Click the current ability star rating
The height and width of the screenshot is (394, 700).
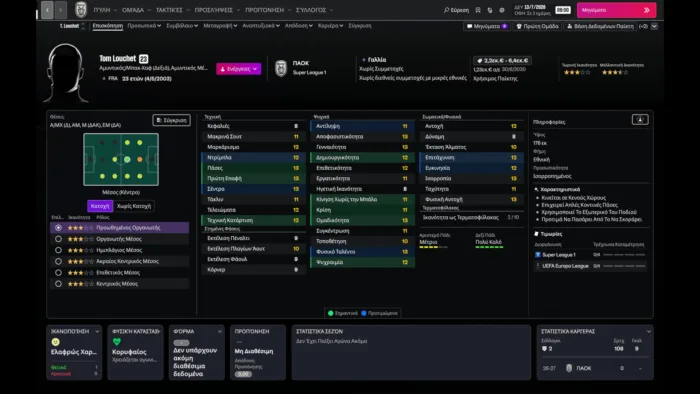point(577,72)
